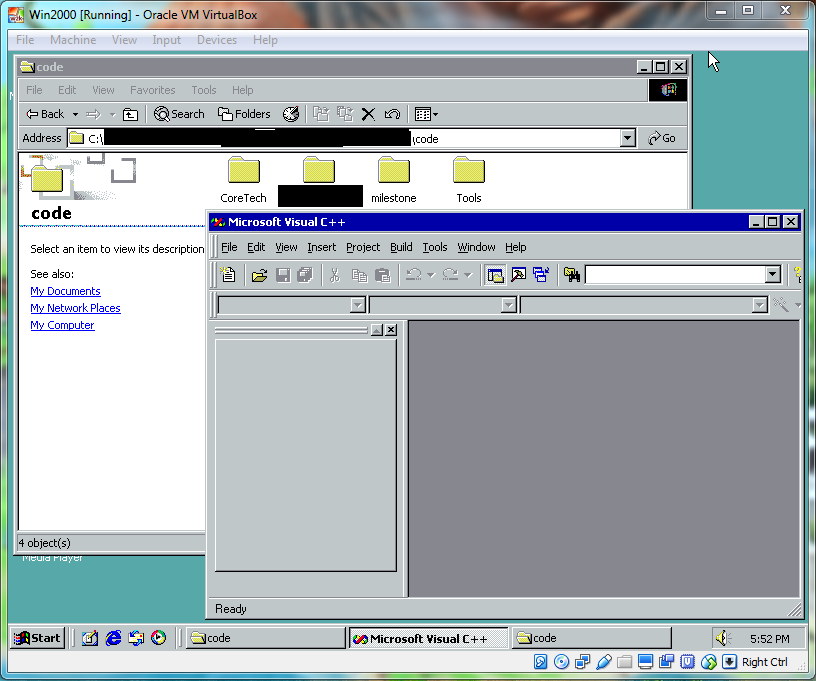Click the Cut scissors icon in Visual C++
Screen dimensions: 816x681
coord(335,275)
